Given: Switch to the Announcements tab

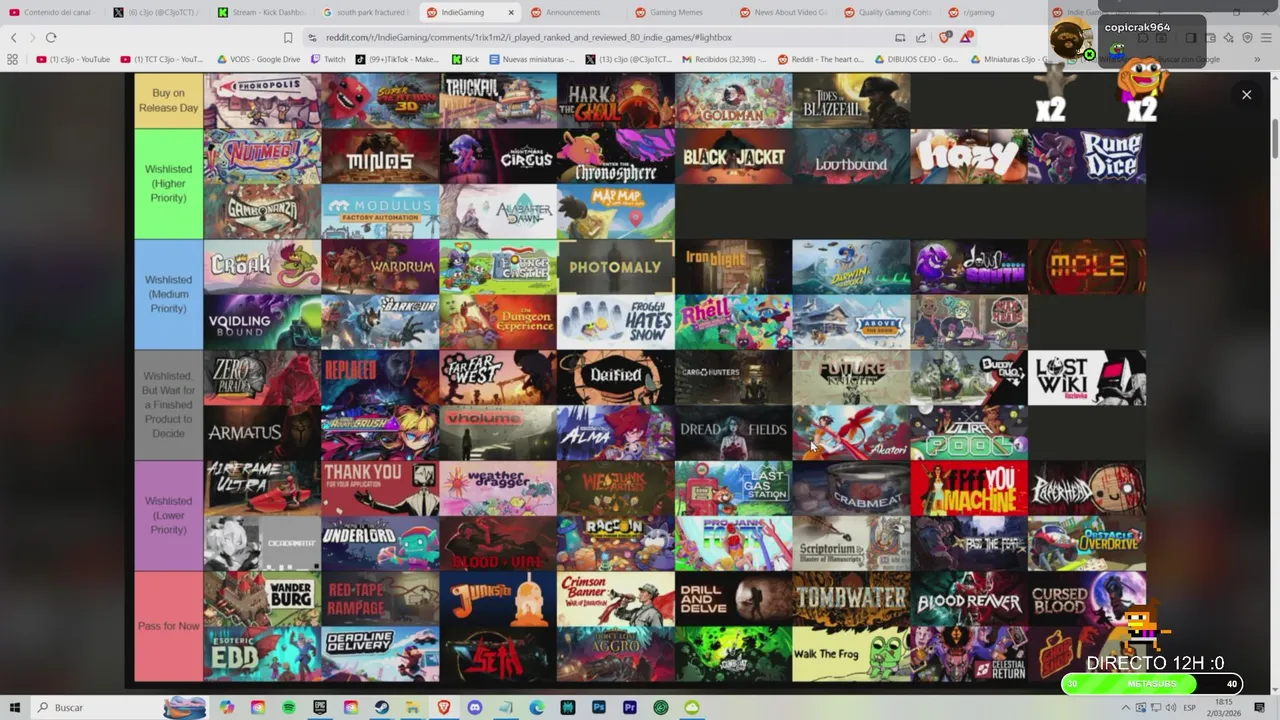Looking at the screenshot, I should [x=572, y=12].
